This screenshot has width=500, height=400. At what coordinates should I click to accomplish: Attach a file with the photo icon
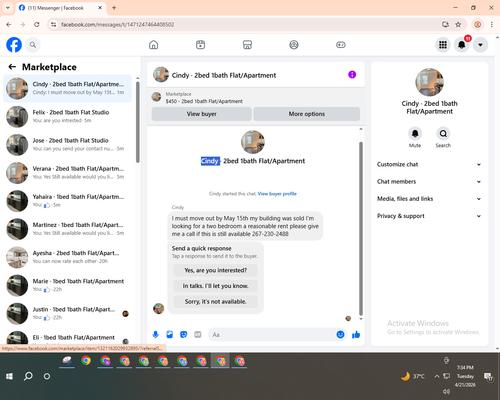170,334
